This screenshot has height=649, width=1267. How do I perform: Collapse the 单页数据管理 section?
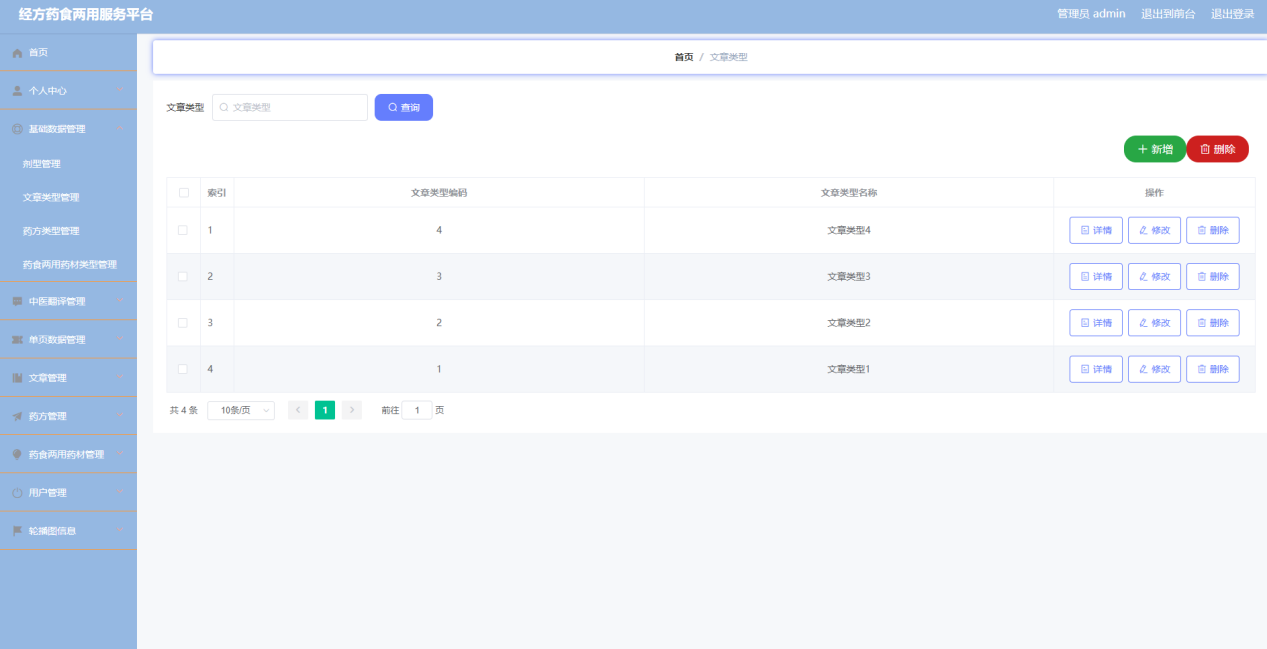(60, 339)
